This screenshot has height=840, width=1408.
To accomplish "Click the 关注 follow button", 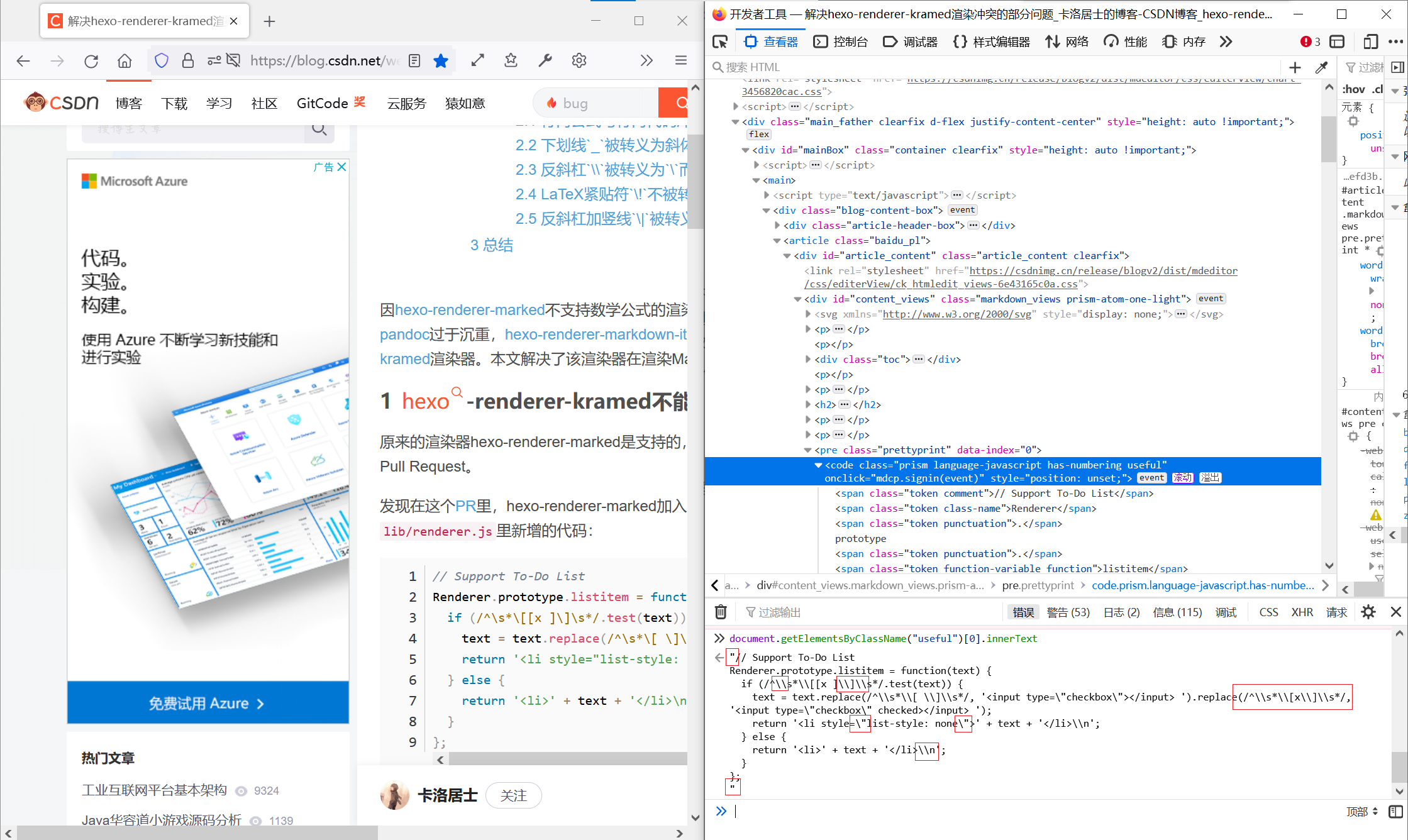I will [513, 796].
